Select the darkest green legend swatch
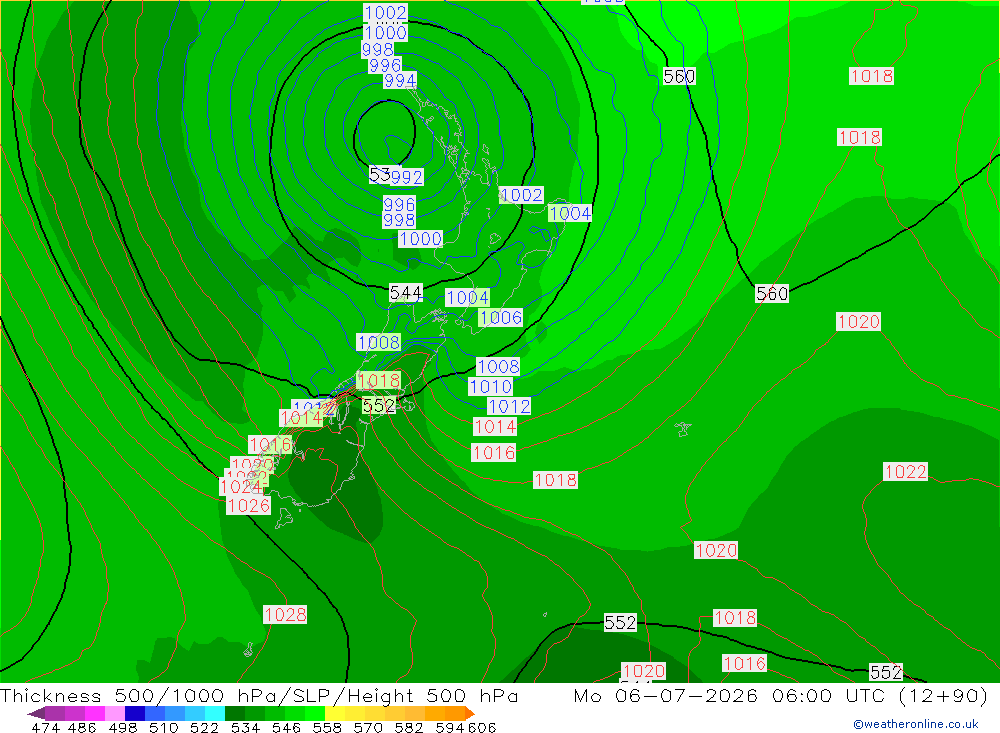 click(x=235, y=713)
